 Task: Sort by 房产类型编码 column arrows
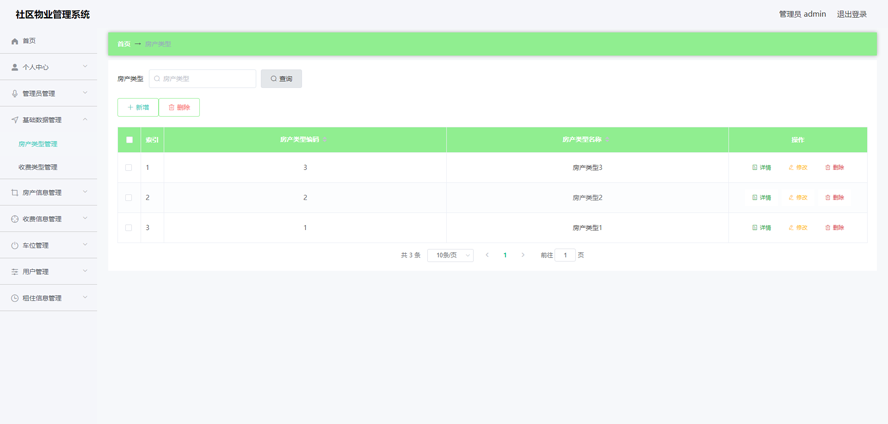pos(325,140)
